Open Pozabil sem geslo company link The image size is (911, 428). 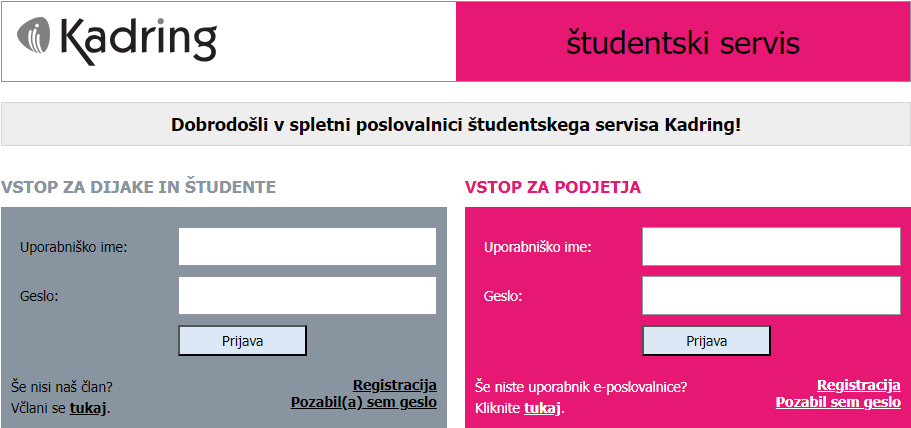838,402
